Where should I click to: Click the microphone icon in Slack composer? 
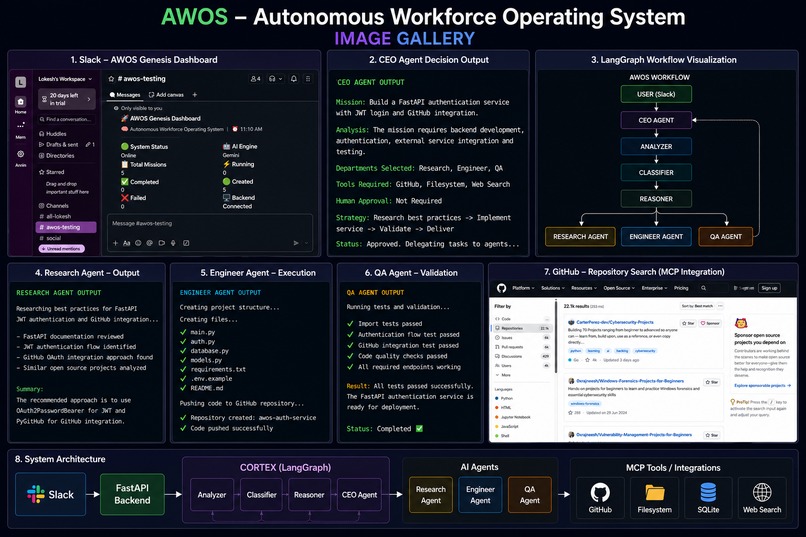pyautogui.click(x=173, y=243)
